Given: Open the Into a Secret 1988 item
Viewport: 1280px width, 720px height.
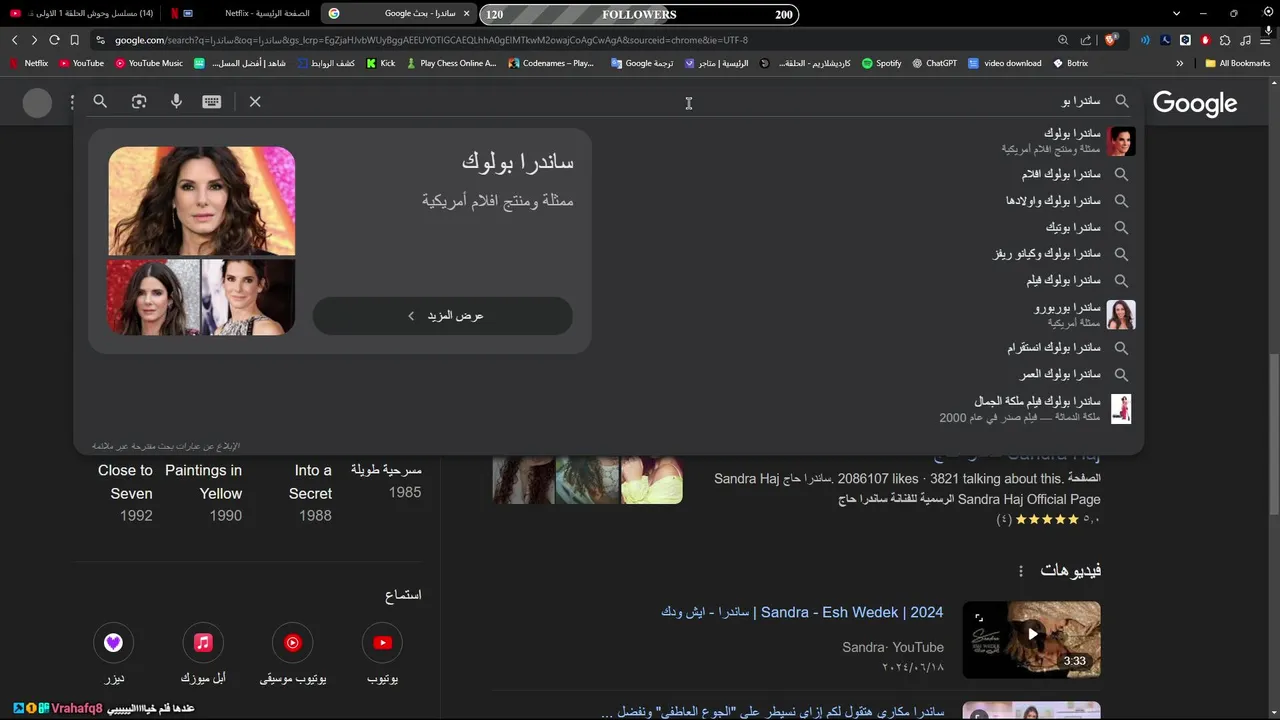Looking at the screenshot, I should click(x=312, y=492).
